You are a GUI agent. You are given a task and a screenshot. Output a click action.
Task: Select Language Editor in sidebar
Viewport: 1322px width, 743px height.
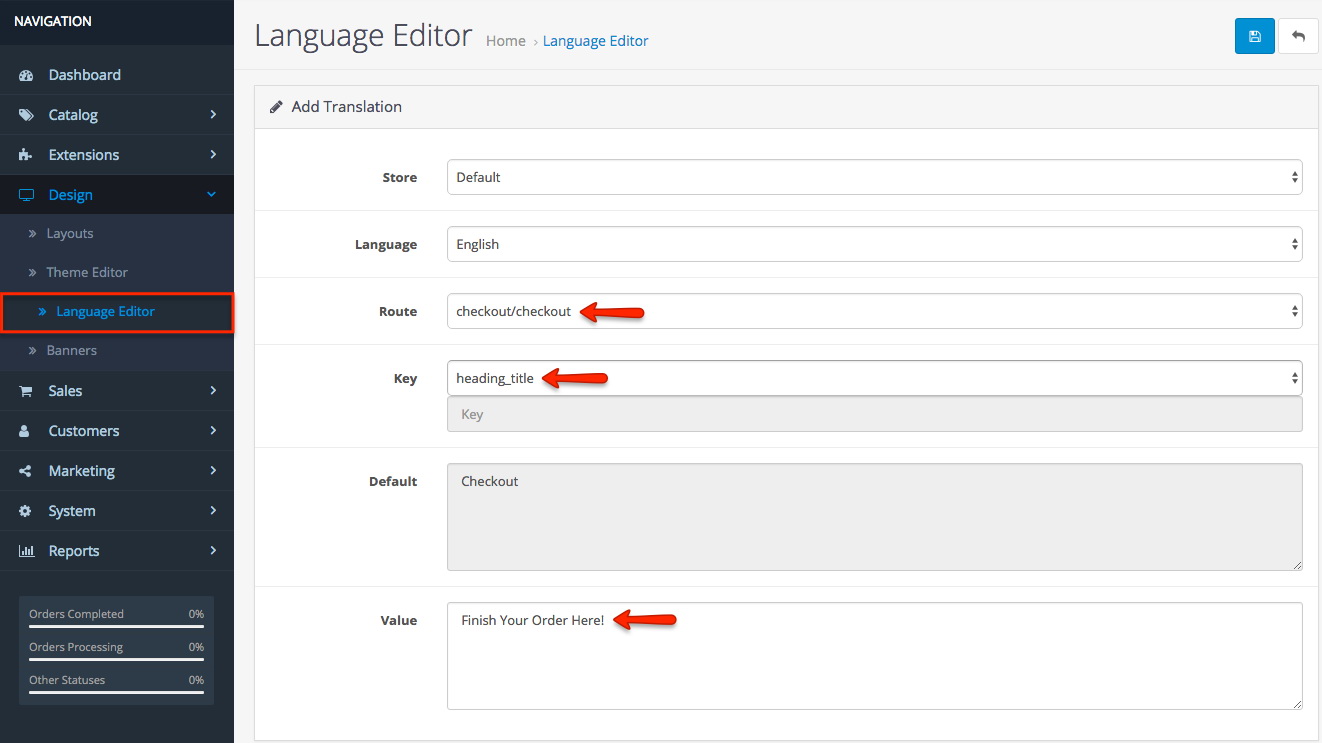tap(117, 312)
